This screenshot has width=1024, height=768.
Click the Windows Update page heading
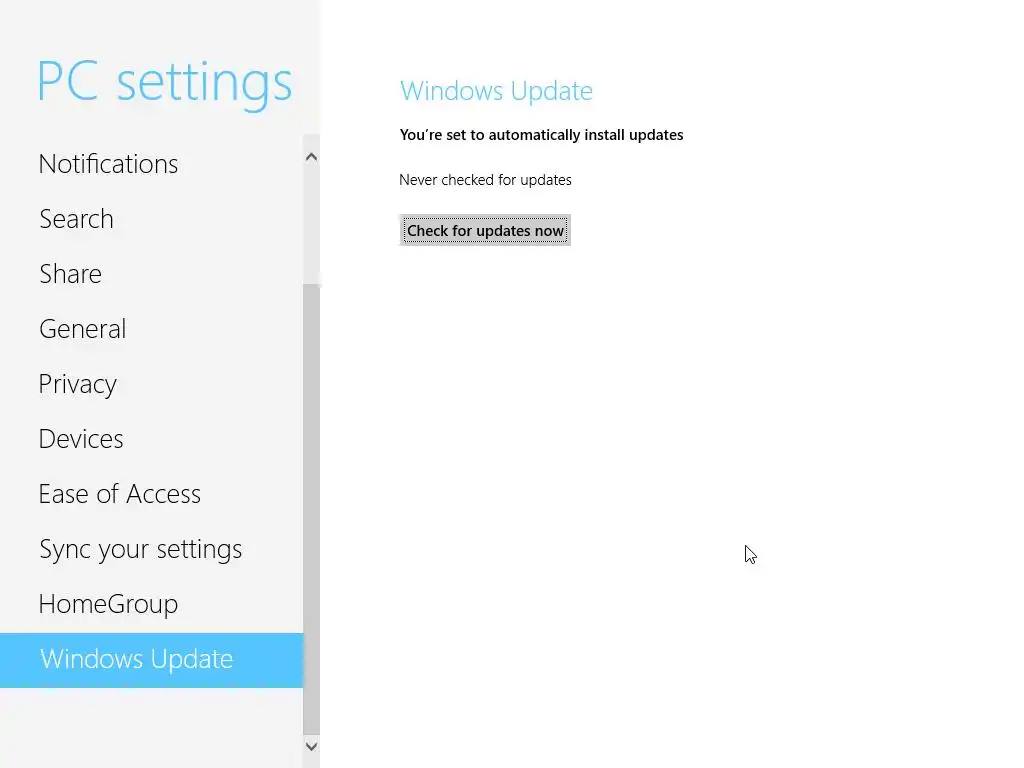click(x=496, y=91)
